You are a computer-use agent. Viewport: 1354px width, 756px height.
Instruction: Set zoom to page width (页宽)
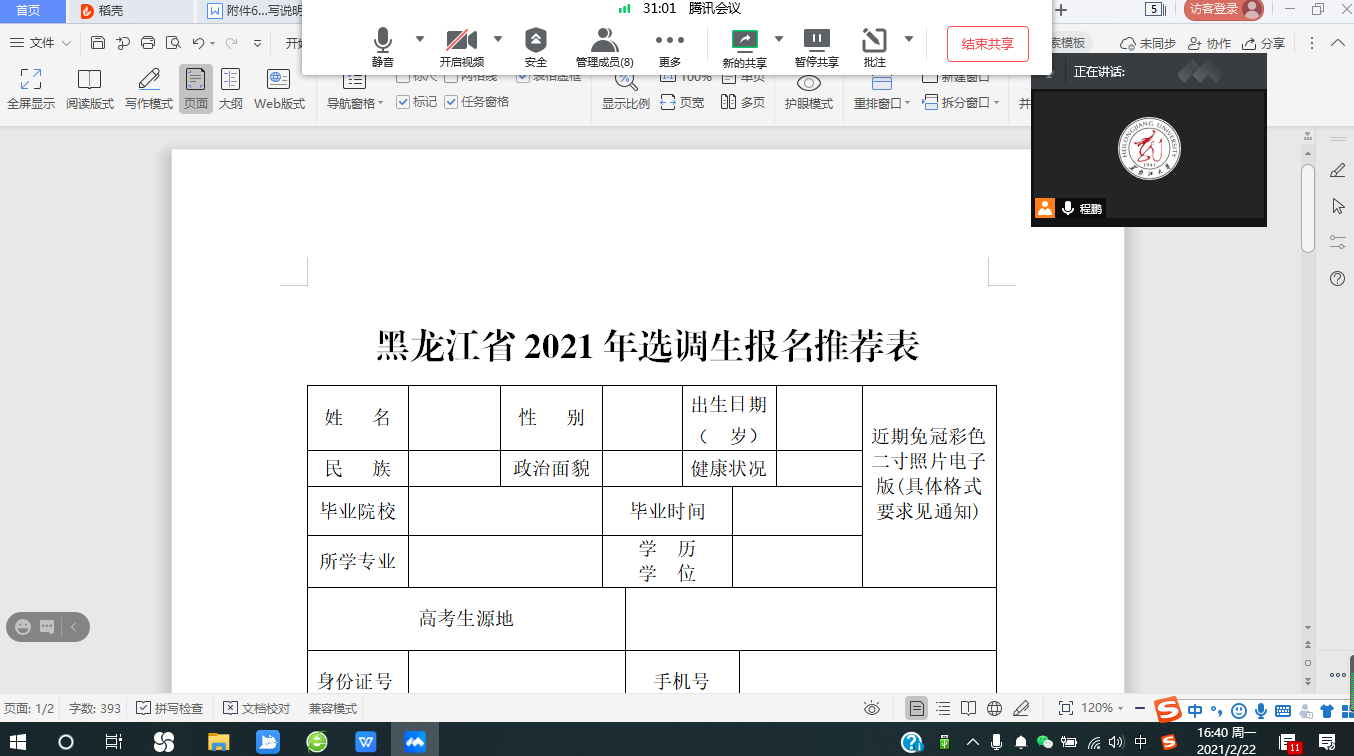683,102
